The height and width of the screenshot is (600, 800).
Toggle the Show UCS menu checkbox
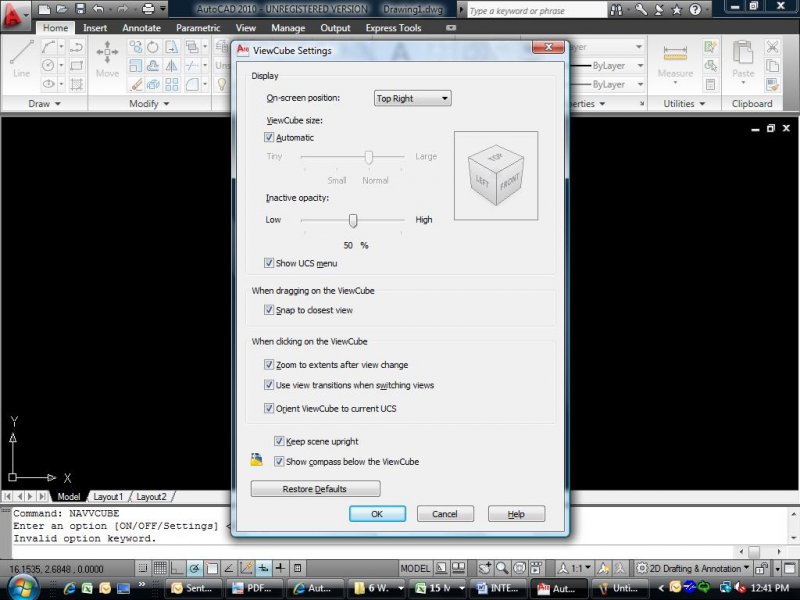click(x=269, y=263)
